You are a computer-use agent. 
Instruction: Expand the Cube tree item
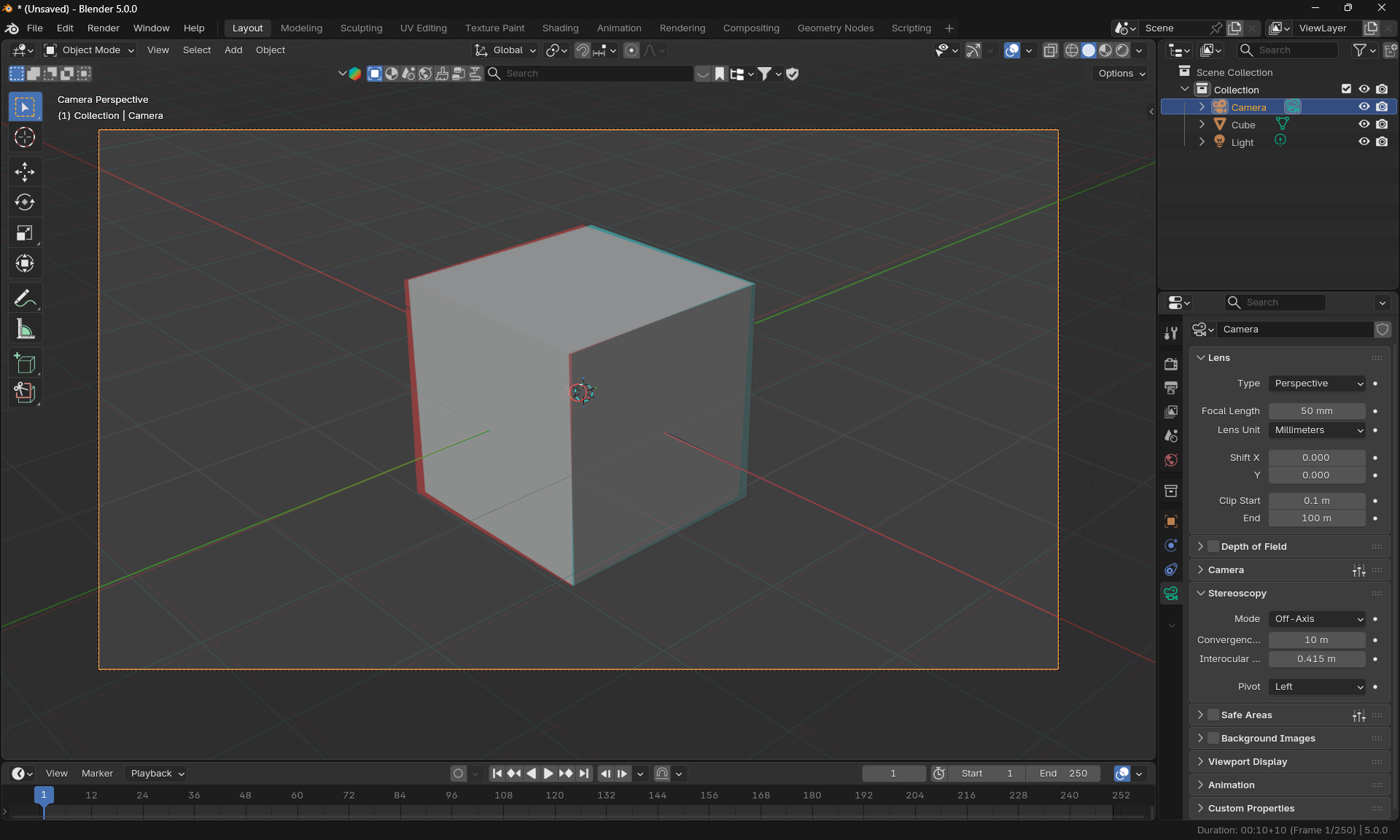coord(1202,125)
